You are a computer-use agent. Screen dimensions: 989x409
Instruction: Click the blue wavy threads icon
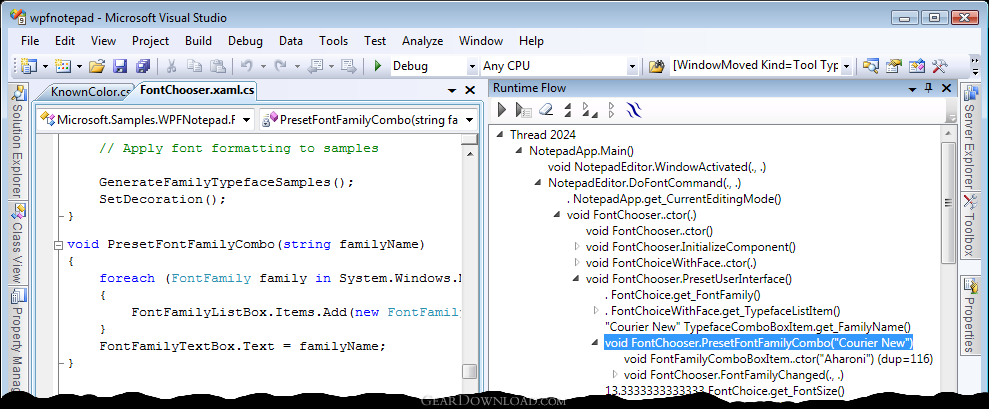click(x=634, y=110)
